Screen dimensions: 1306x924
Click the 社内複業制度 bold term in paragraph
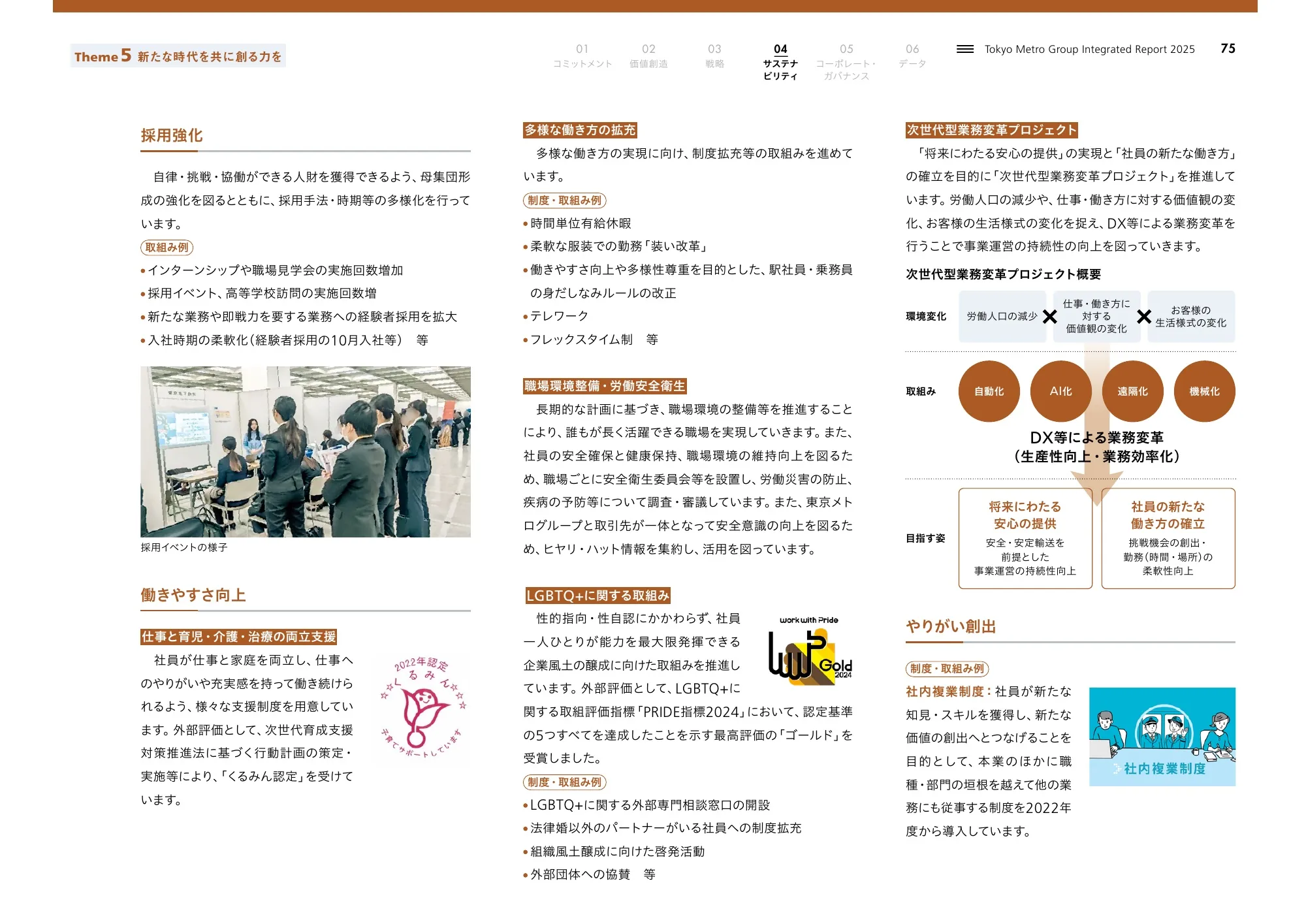tap(944, 691)
